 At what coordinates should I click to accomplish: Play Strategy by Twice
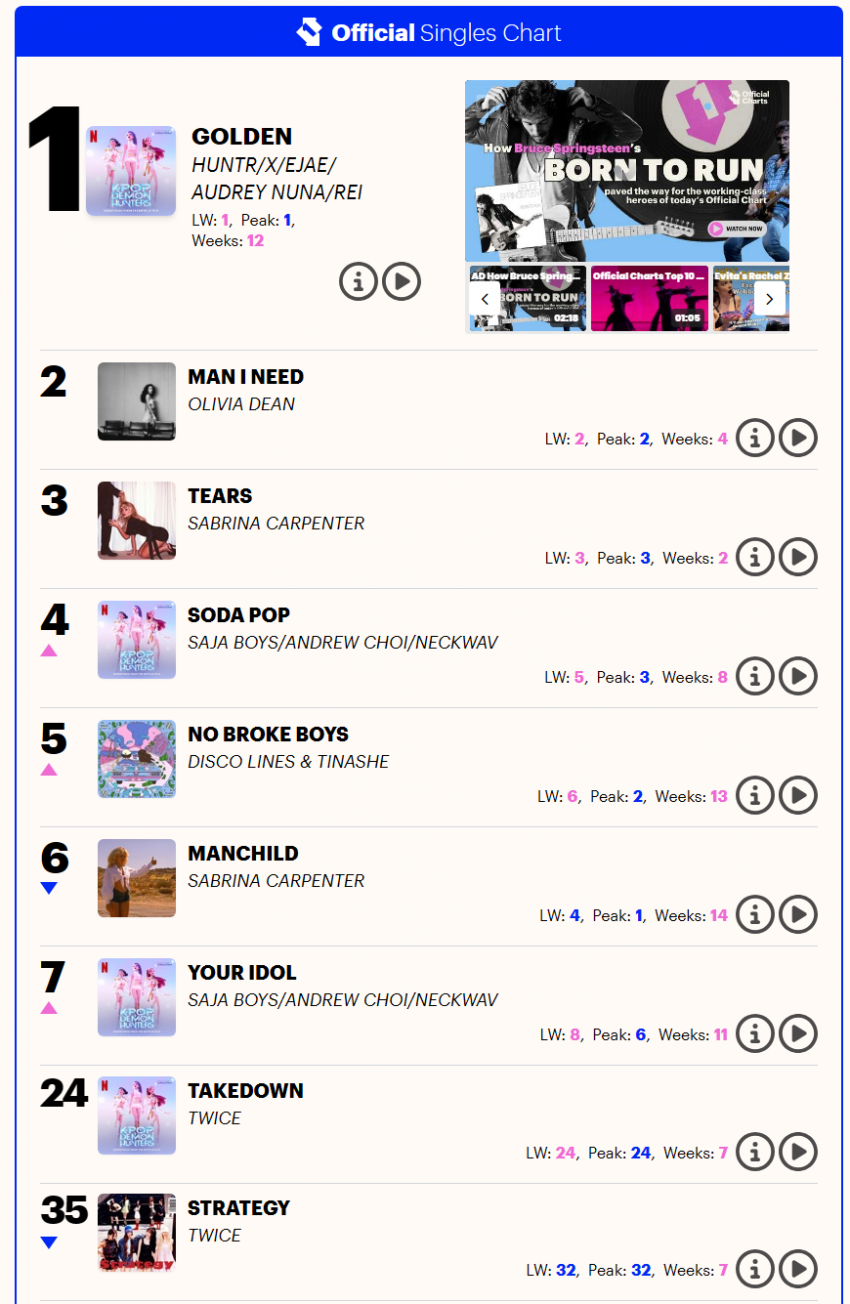[x=798, y=1269]
